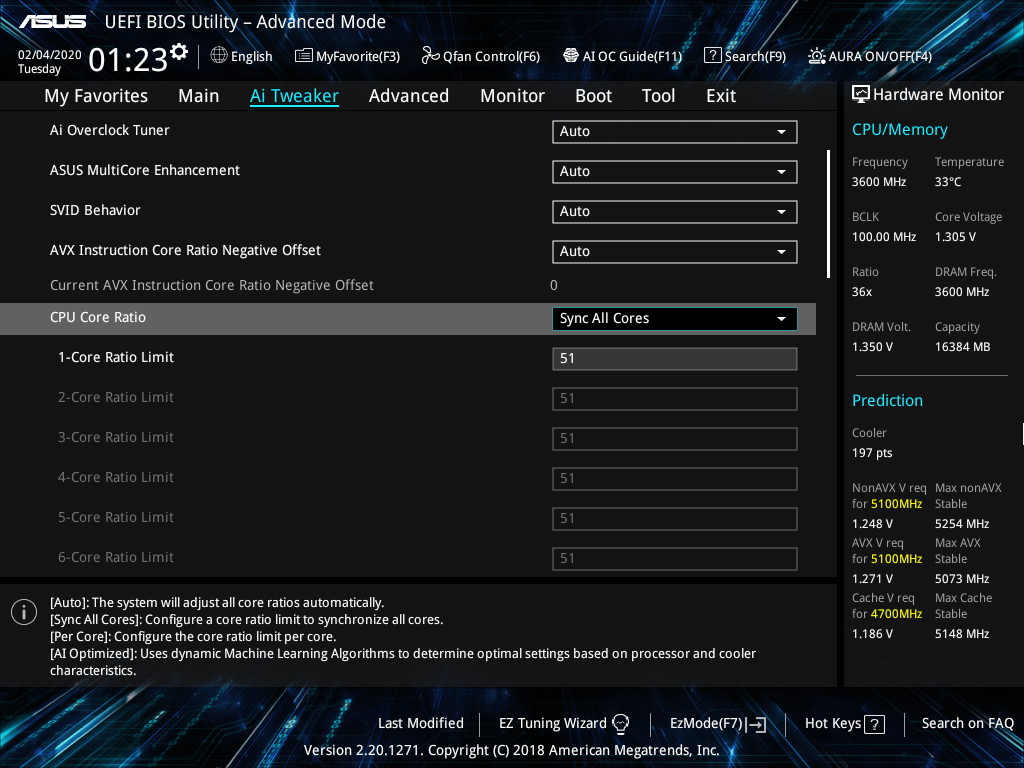The width and height of the screenshot is (1024, 768).
Task: Click the 2-Core Ratio Limit field
Action: tap(675, 398)
